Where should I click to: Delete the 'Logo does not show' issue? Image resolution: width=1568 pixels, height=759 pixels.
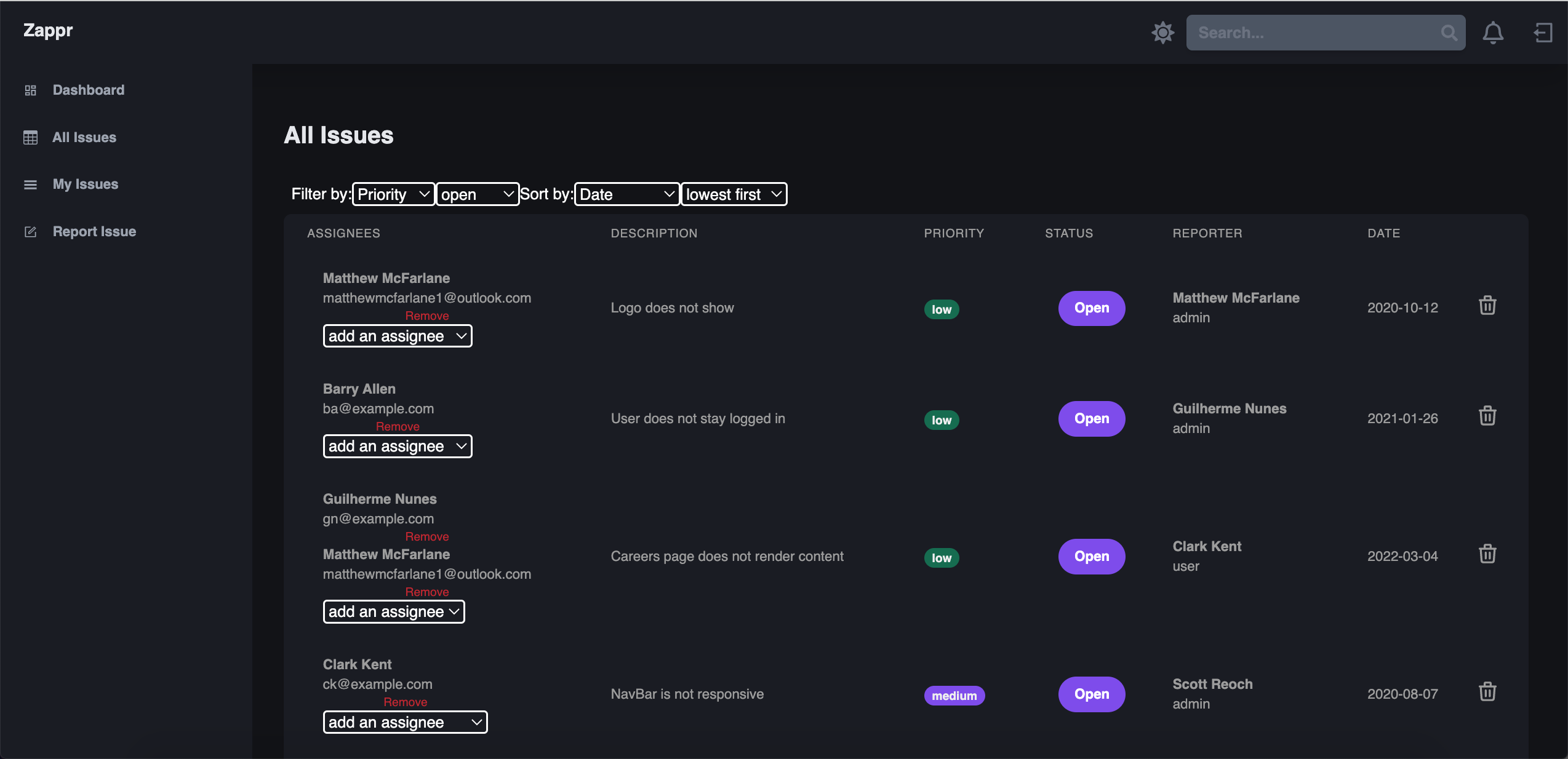click(1487, 306)
